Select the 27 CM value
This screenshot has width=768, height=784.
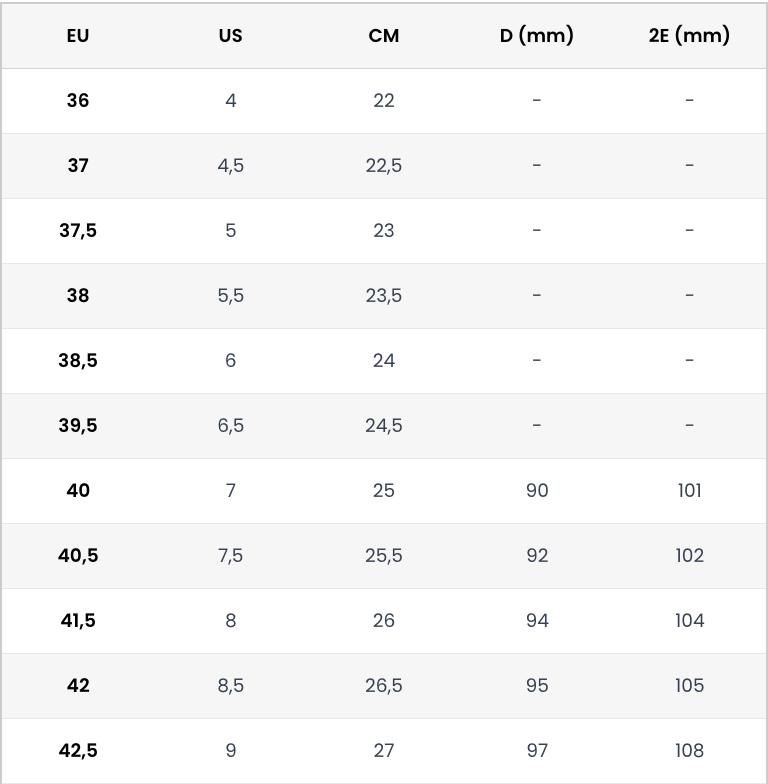(x=384, y=750)
